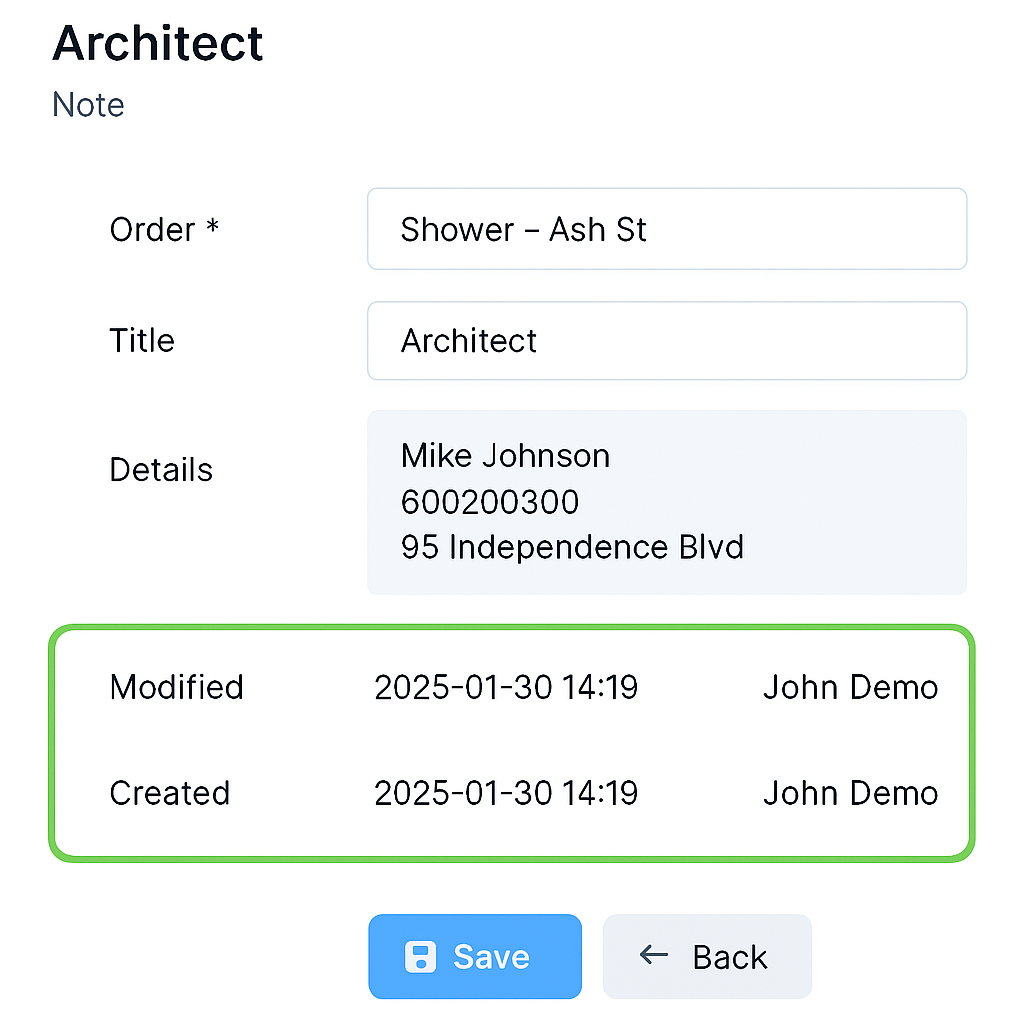Image resolution: width=1024 pixels, height=1024 pixels.
Task: Click the Architect page heading
Action: [157, 43]
